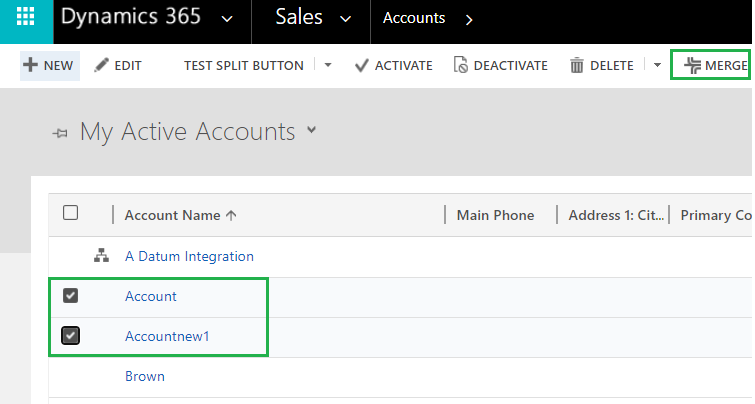This screenshot has height=404, width=755.
Task: Expand the Accounts breadcrumb chevron
Action: 469,19
